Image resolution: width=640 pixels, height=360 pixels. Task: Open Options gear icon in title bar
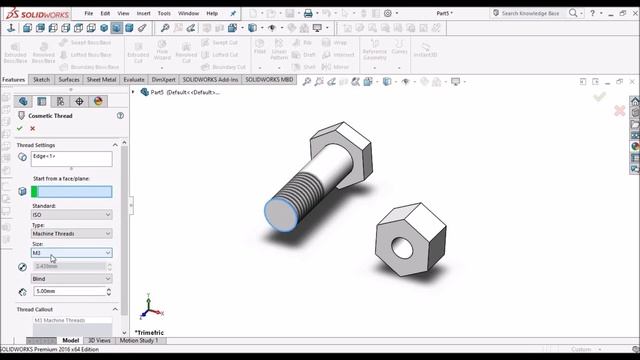coord(388,13)
